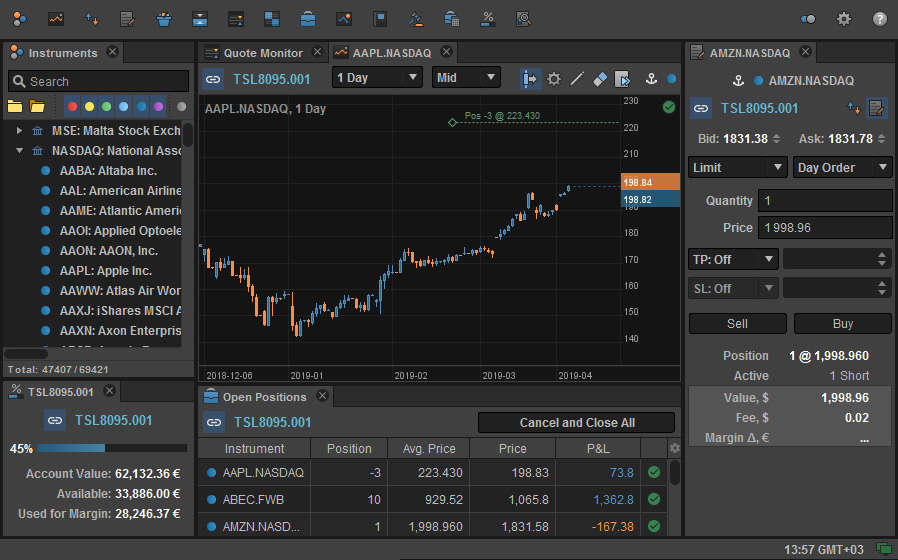Viewport: 898px width, 560px height.
Task: Open chart settings gear icon
Action: point(554,78)
